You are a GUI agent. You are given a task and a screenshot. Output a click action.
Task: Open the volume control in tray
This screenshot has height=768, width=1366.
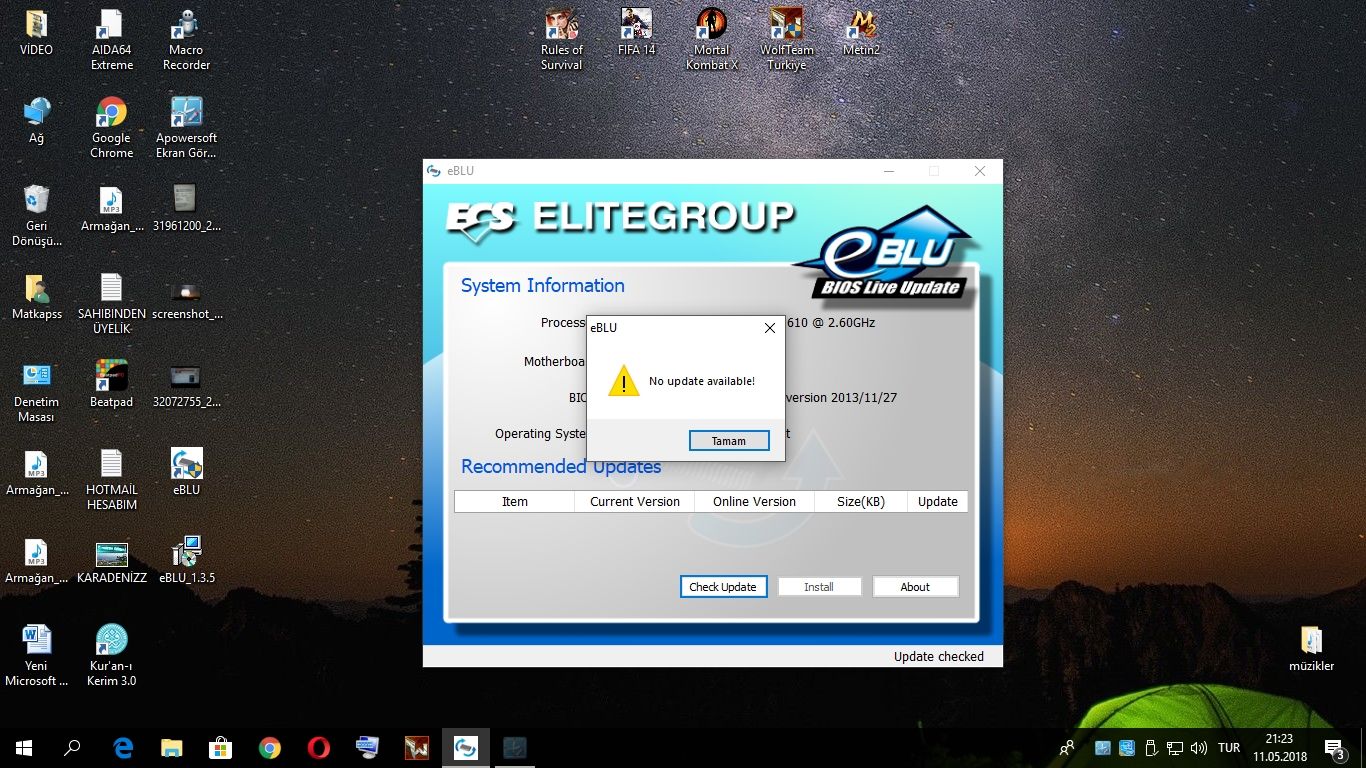1199,747
